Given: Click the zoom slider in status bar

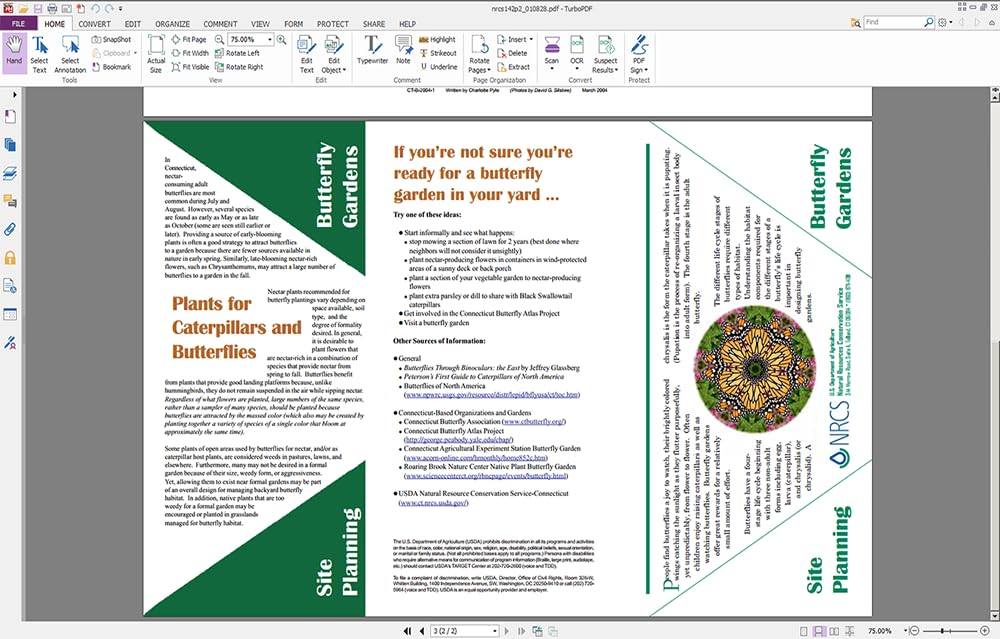Looking at the screenshot, I should pos(948,631).
